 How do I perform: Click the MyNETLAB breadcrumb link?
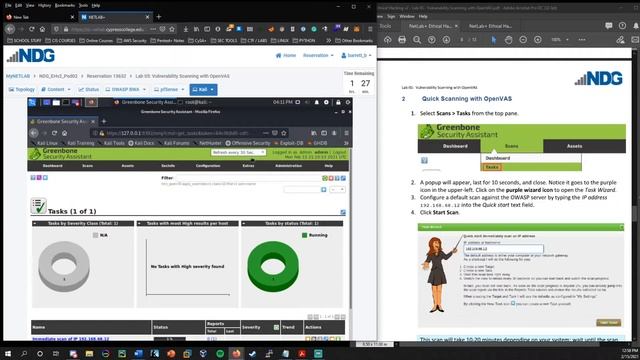pyautogui.click(x=18, y=76)
